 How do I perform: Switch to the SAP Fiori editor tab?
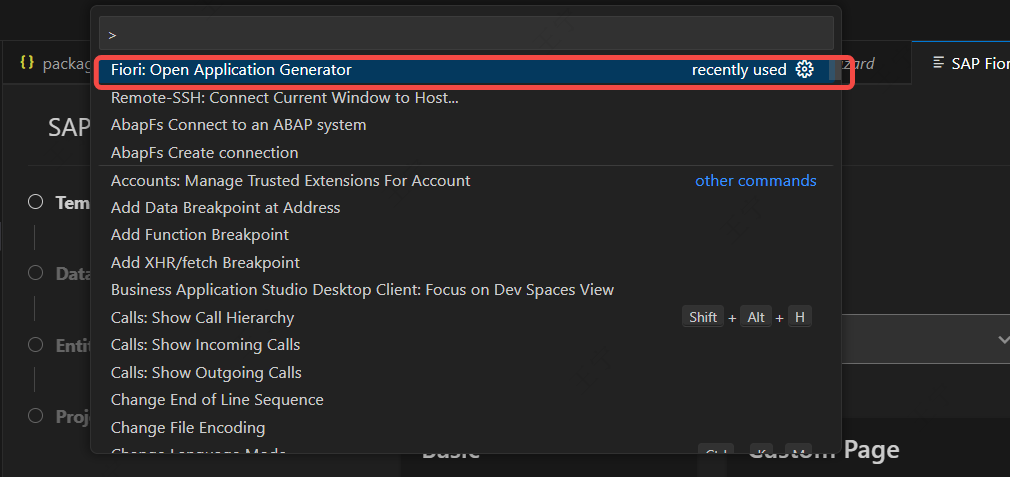click(960, 63)
